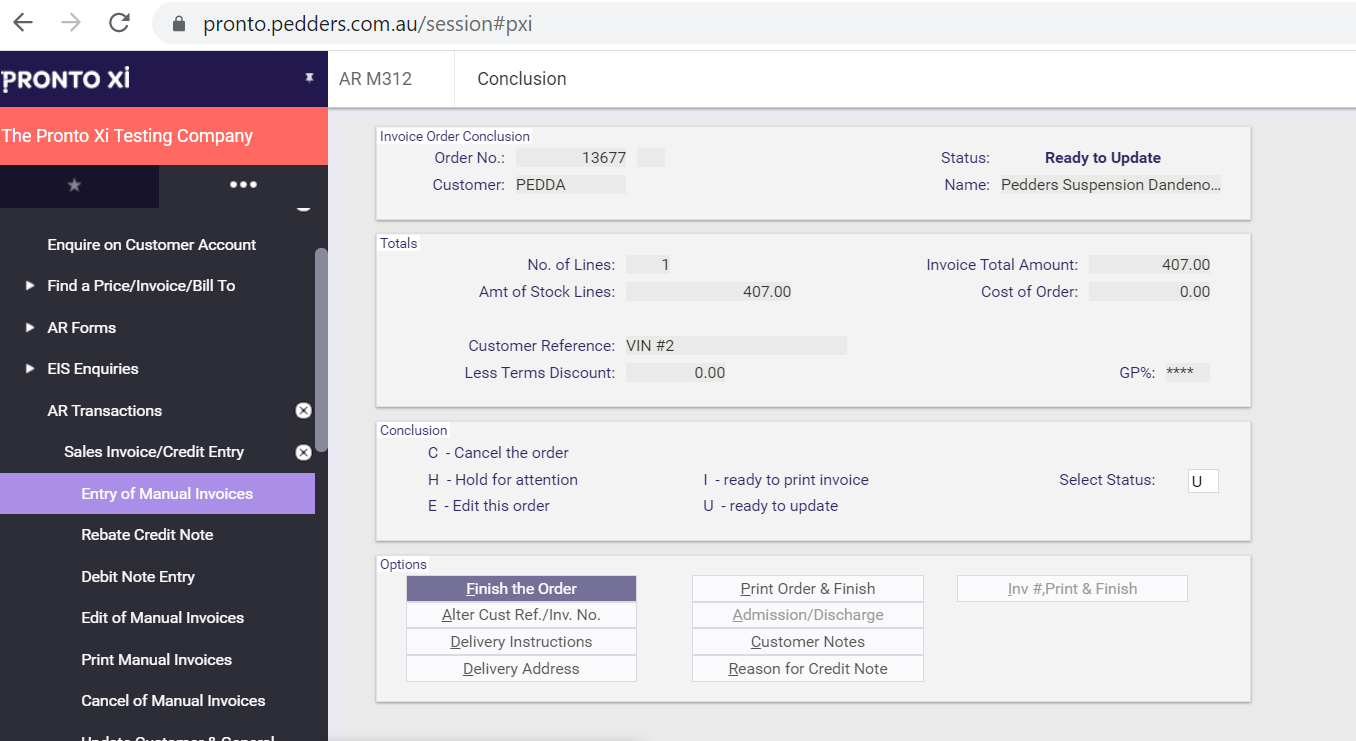Click the GP% field
The width and height of the screenshot is (1356, 741).
click(x=1188, y=373)
